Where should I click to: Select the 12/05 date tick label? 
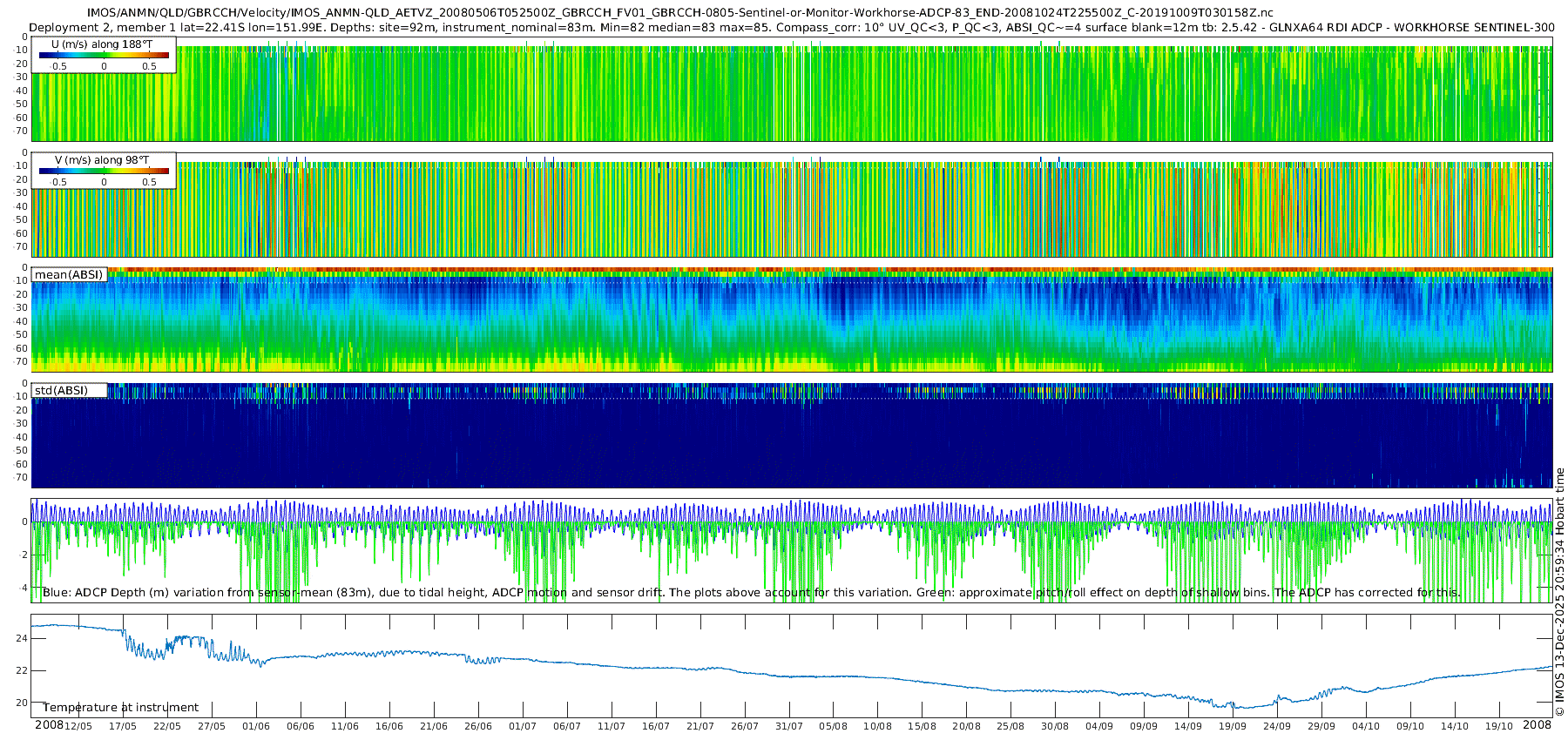[x=78, y=727]
